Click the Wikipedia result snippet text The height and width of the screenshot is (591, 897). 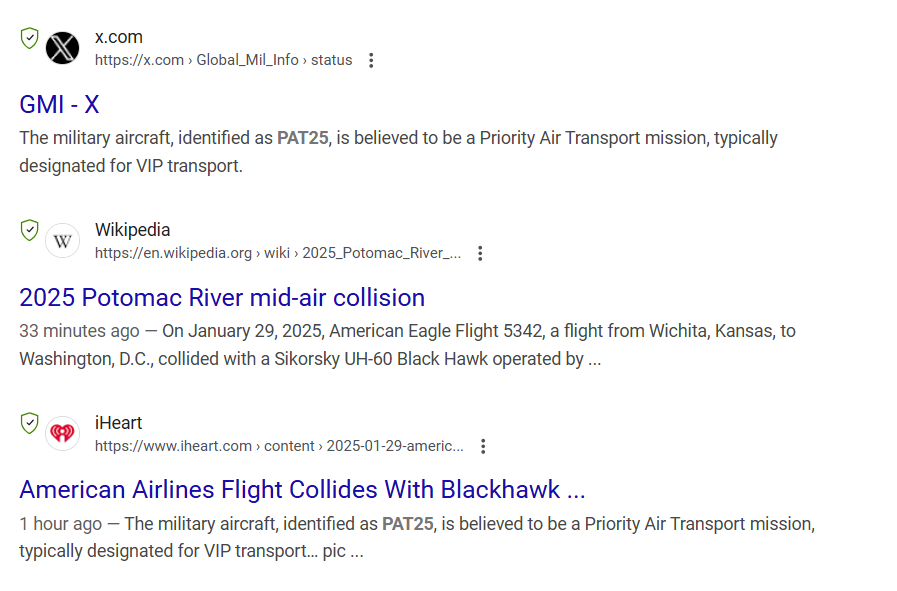click(407, 345)
